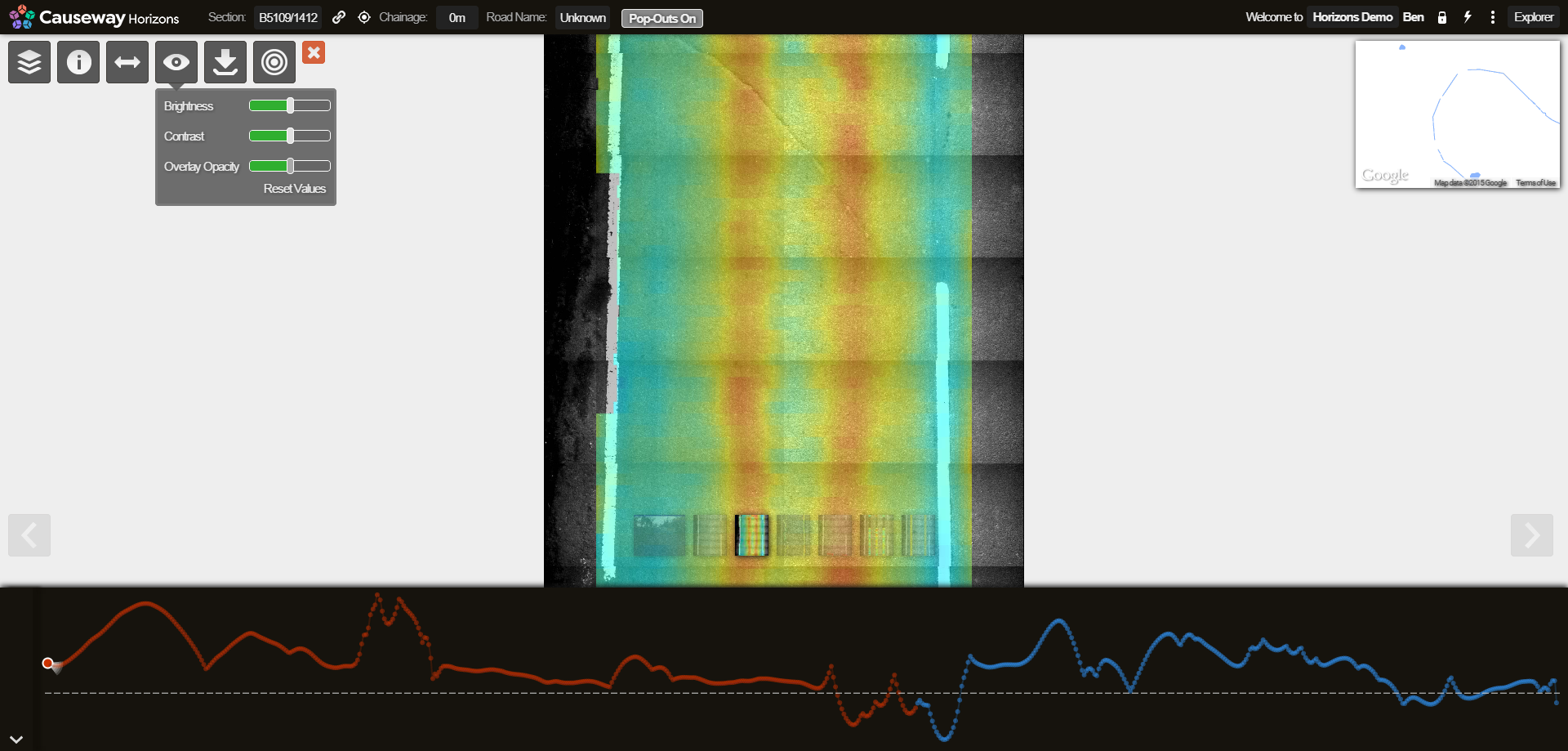Open the three-dot overflow menu
Screen dimensions: 1568x751
[x=1493, y=17]
